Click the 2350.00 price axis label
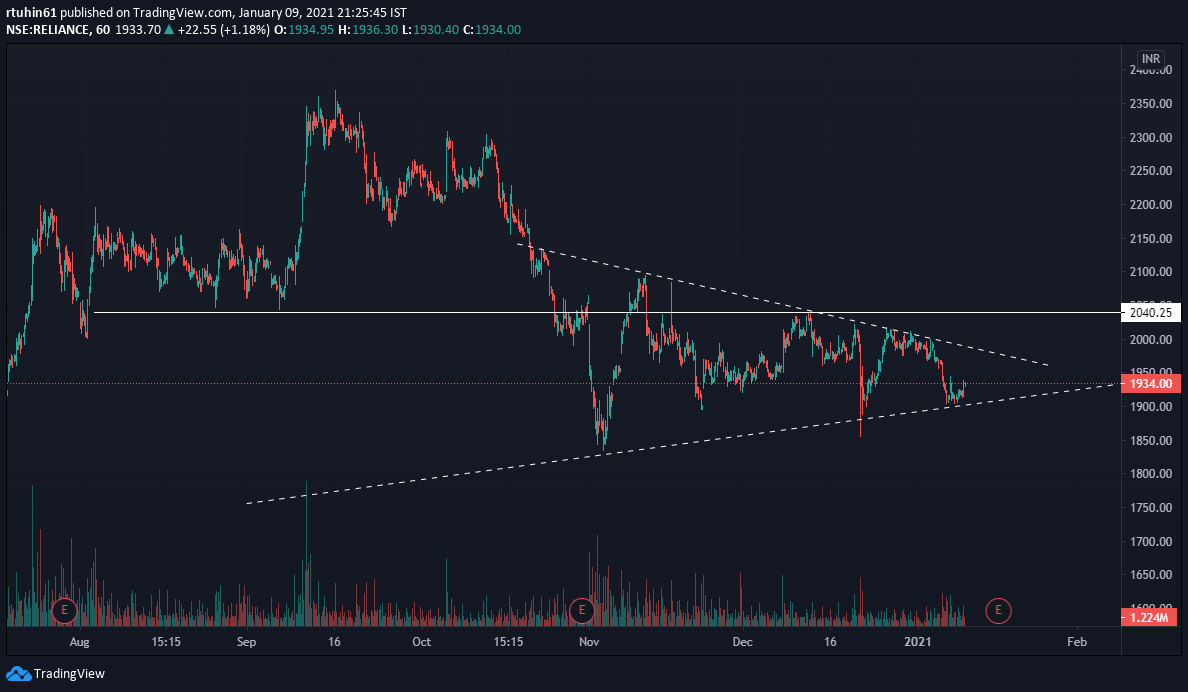 [1150, 104]
